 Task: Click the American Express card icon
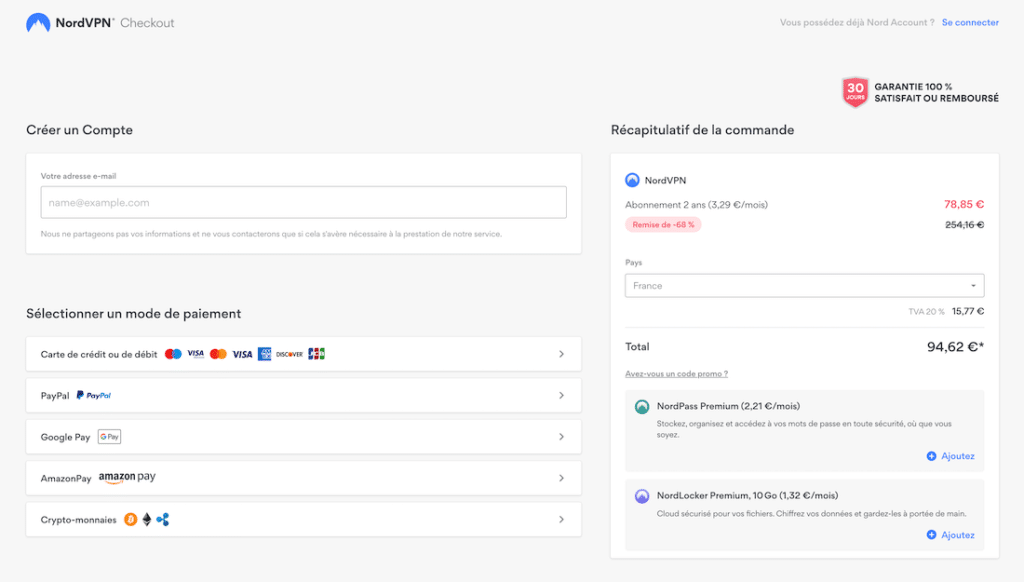[x=265, y=354]
